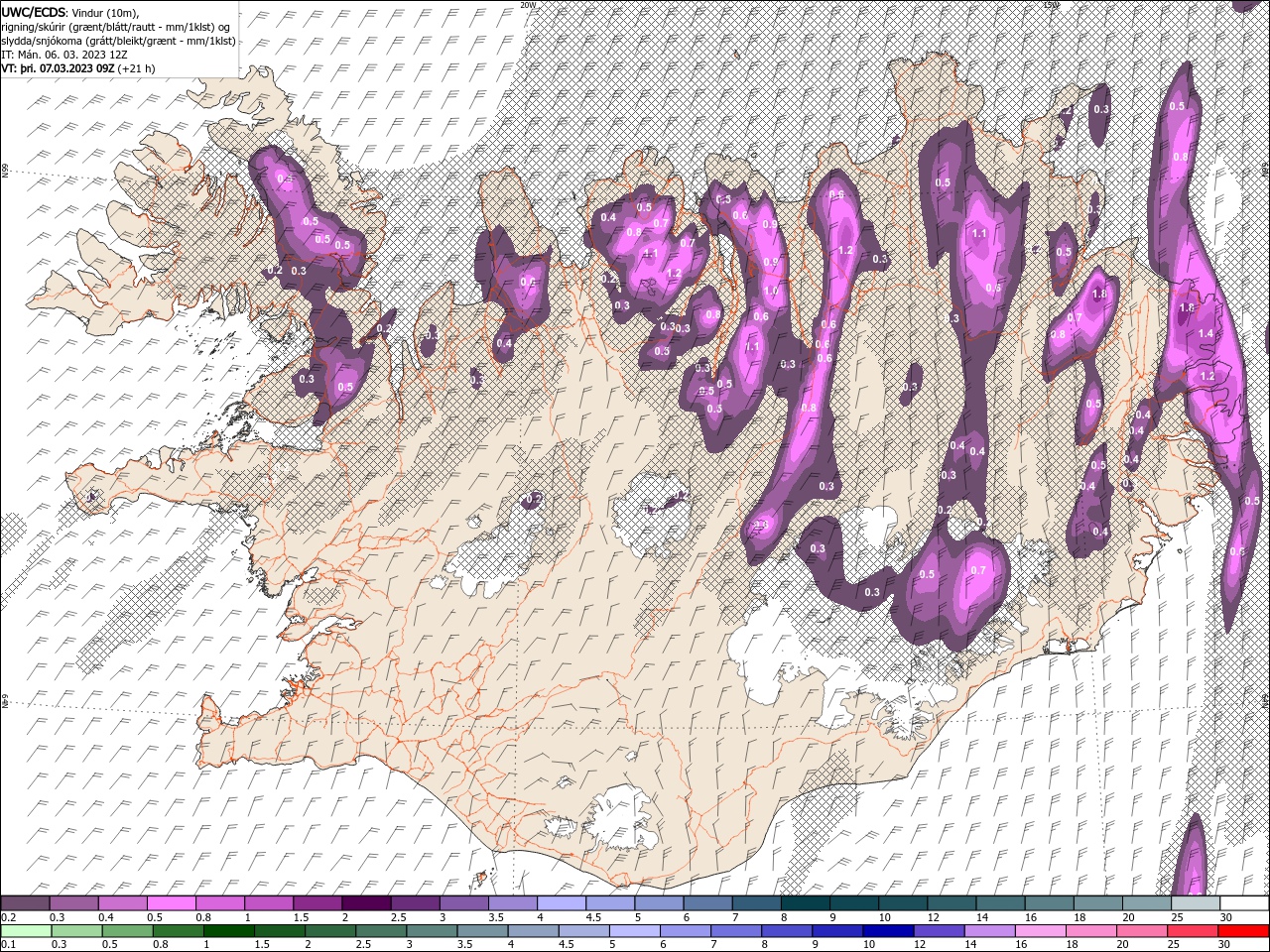
Task: Pick lower legend swatch between 2.5 and 3
Action: pyautogui.click(x=381, y=931)
